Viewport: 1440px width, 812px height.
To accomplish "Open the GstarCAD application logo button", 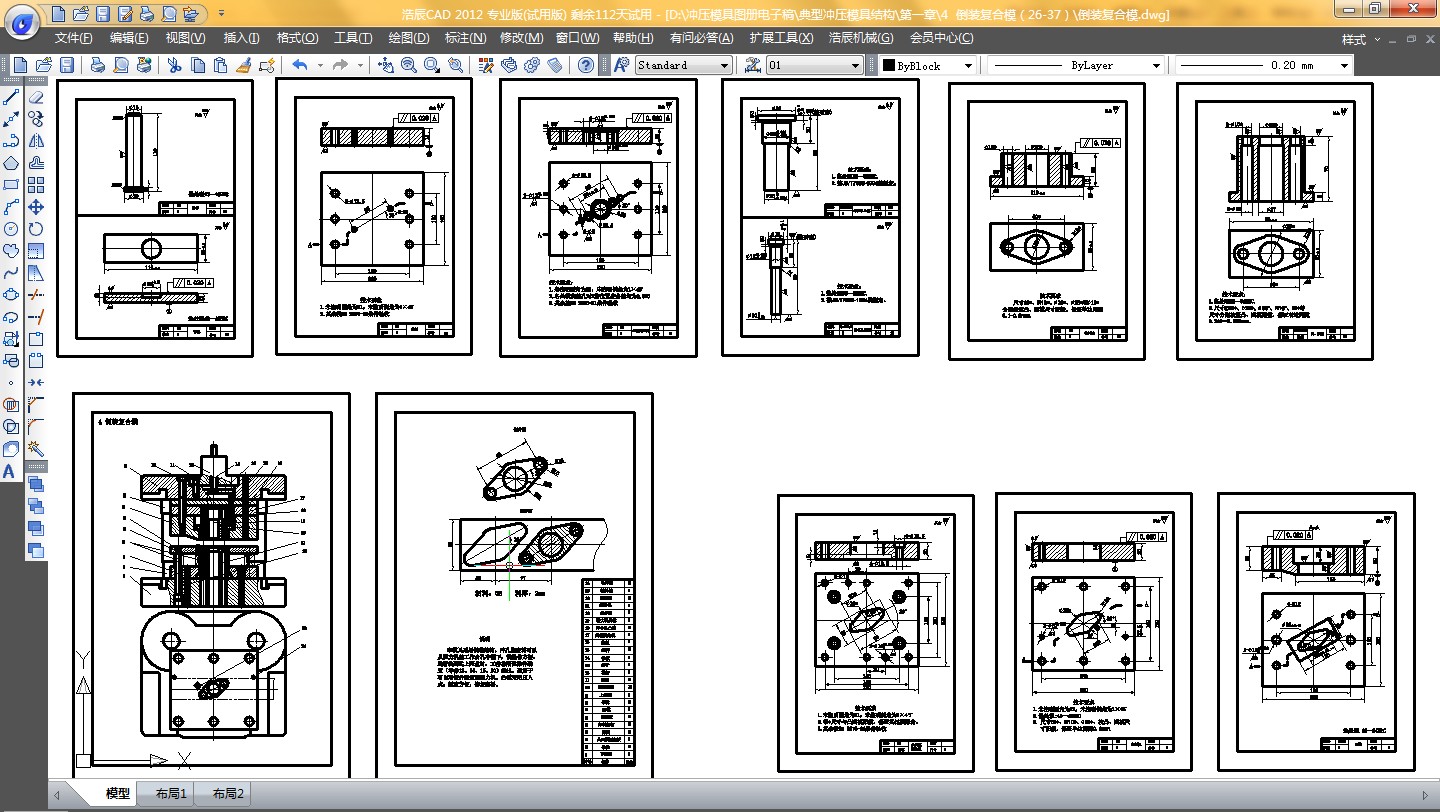I will coord(22,20).
